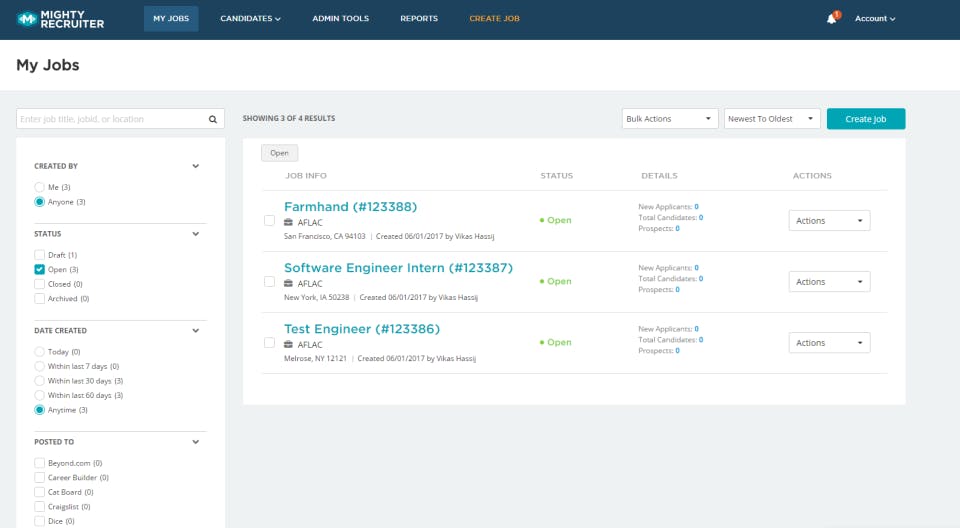Click briefcase icon in Farmhand row
Viewport: 960px width, 528px height.
[288, 222]
